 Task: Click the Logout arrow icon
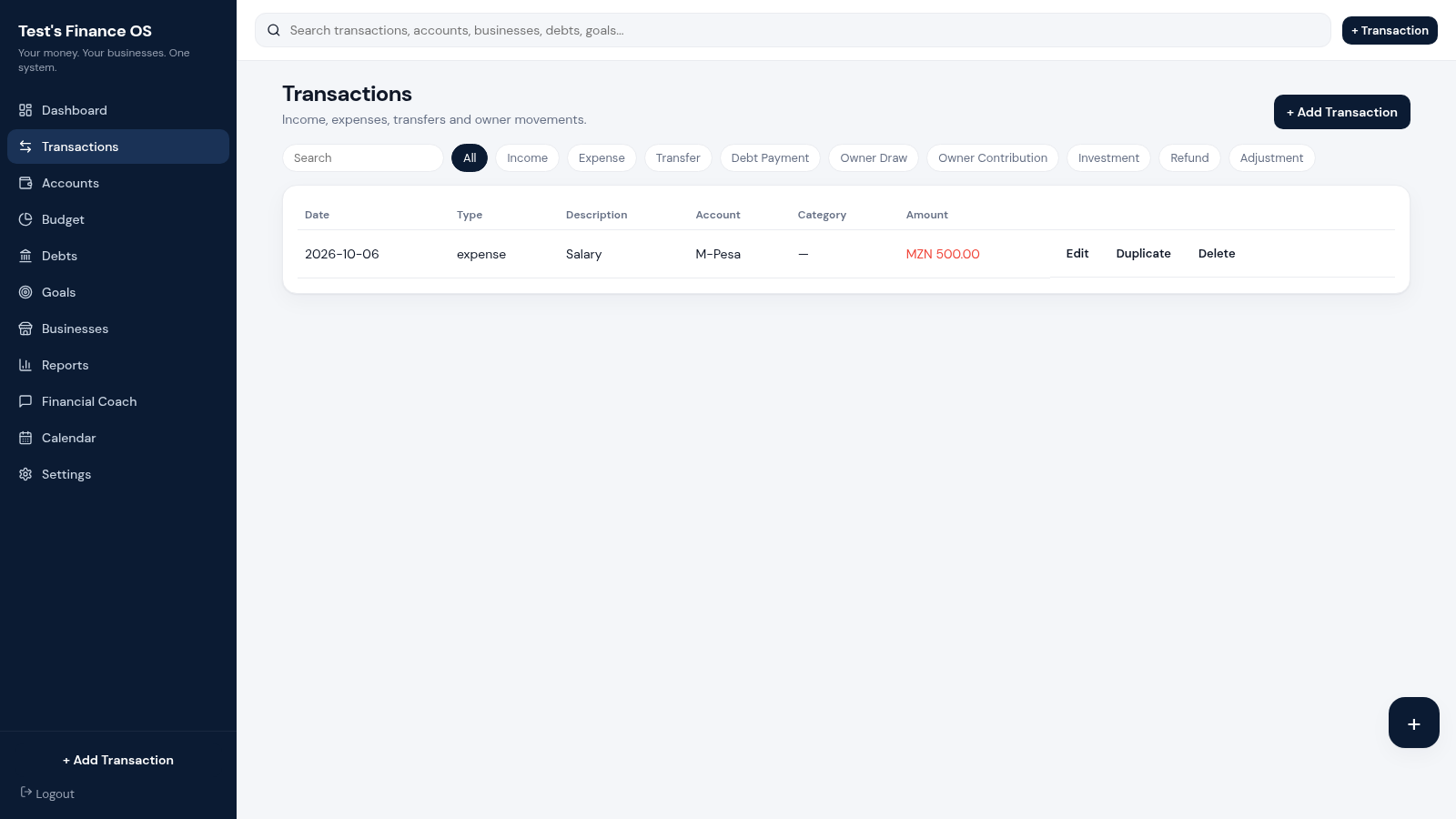26,793
